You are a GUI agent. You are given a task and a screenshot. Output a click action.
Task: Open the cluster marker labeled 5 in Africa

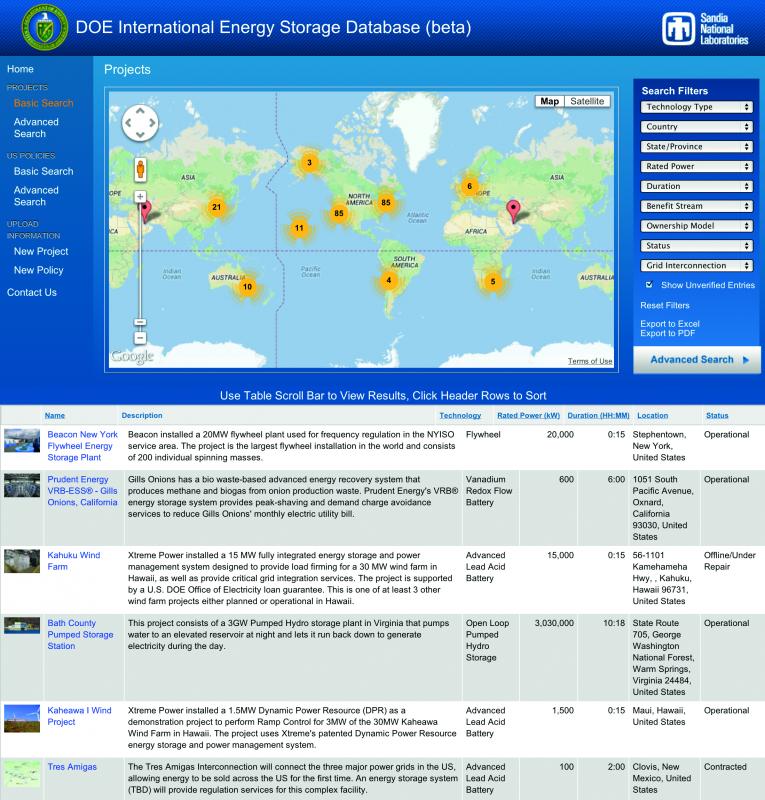493,282
